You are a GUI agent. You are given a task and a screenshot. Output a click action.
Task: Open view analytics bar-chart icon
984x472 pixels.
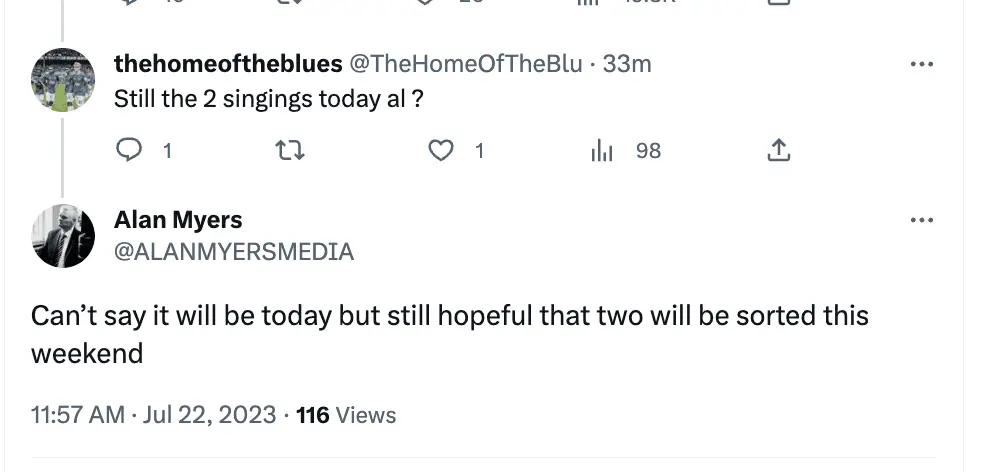[x=602, y=151]
